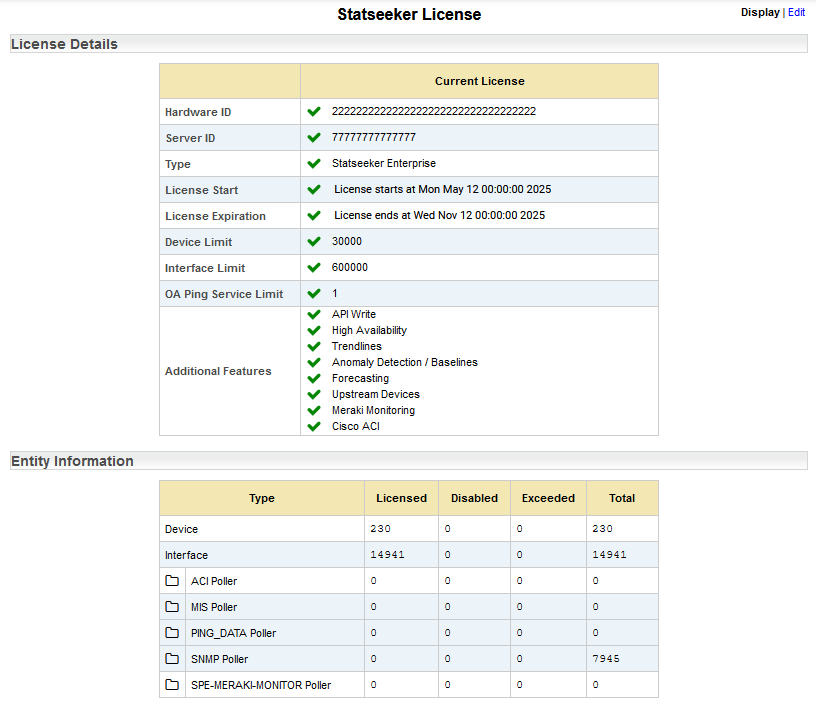Expand the ACI Poller folder icon
The image size is (816, 710).
(172, 580)
